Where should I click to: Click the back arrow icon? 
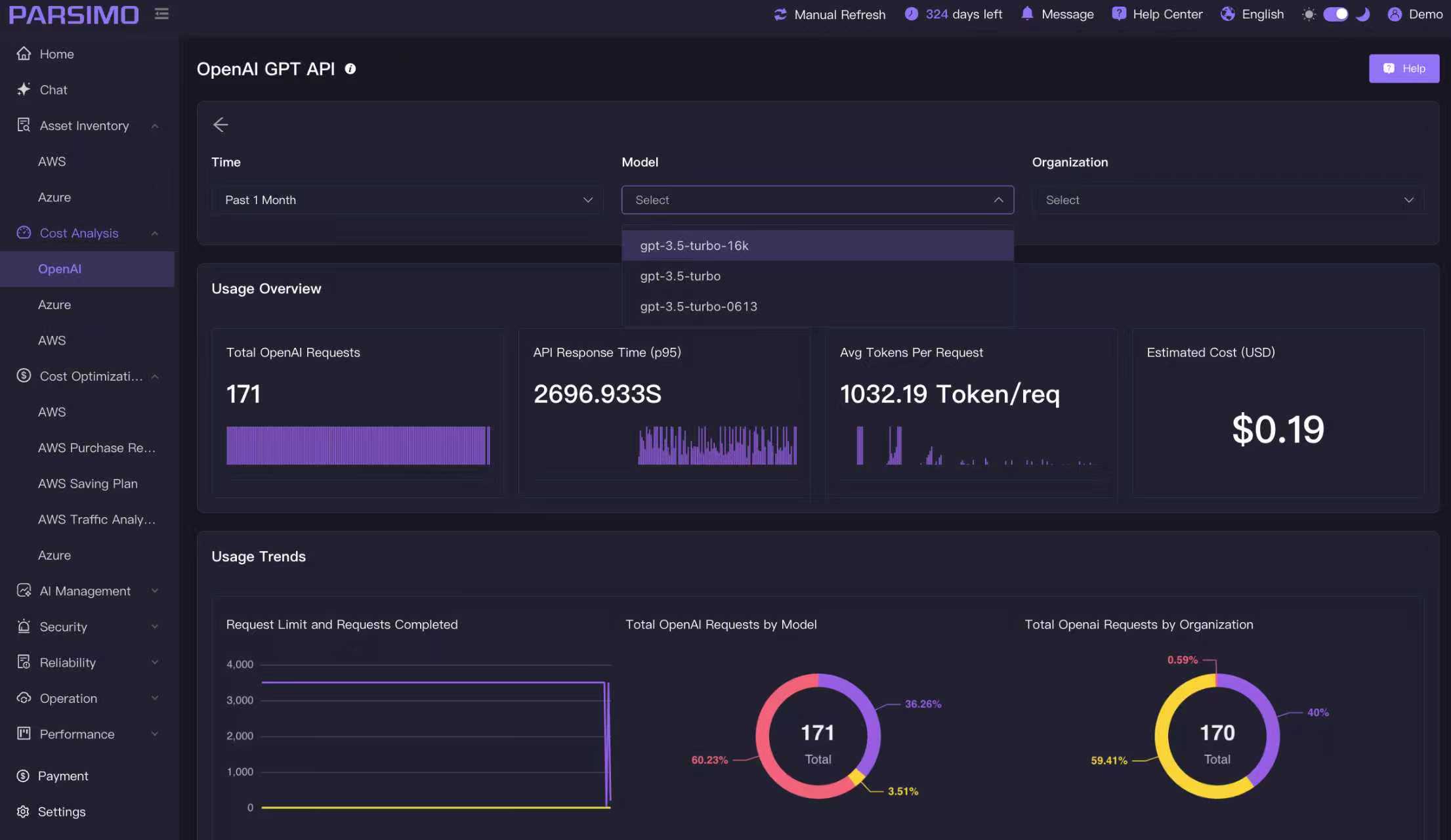(221, 125)
